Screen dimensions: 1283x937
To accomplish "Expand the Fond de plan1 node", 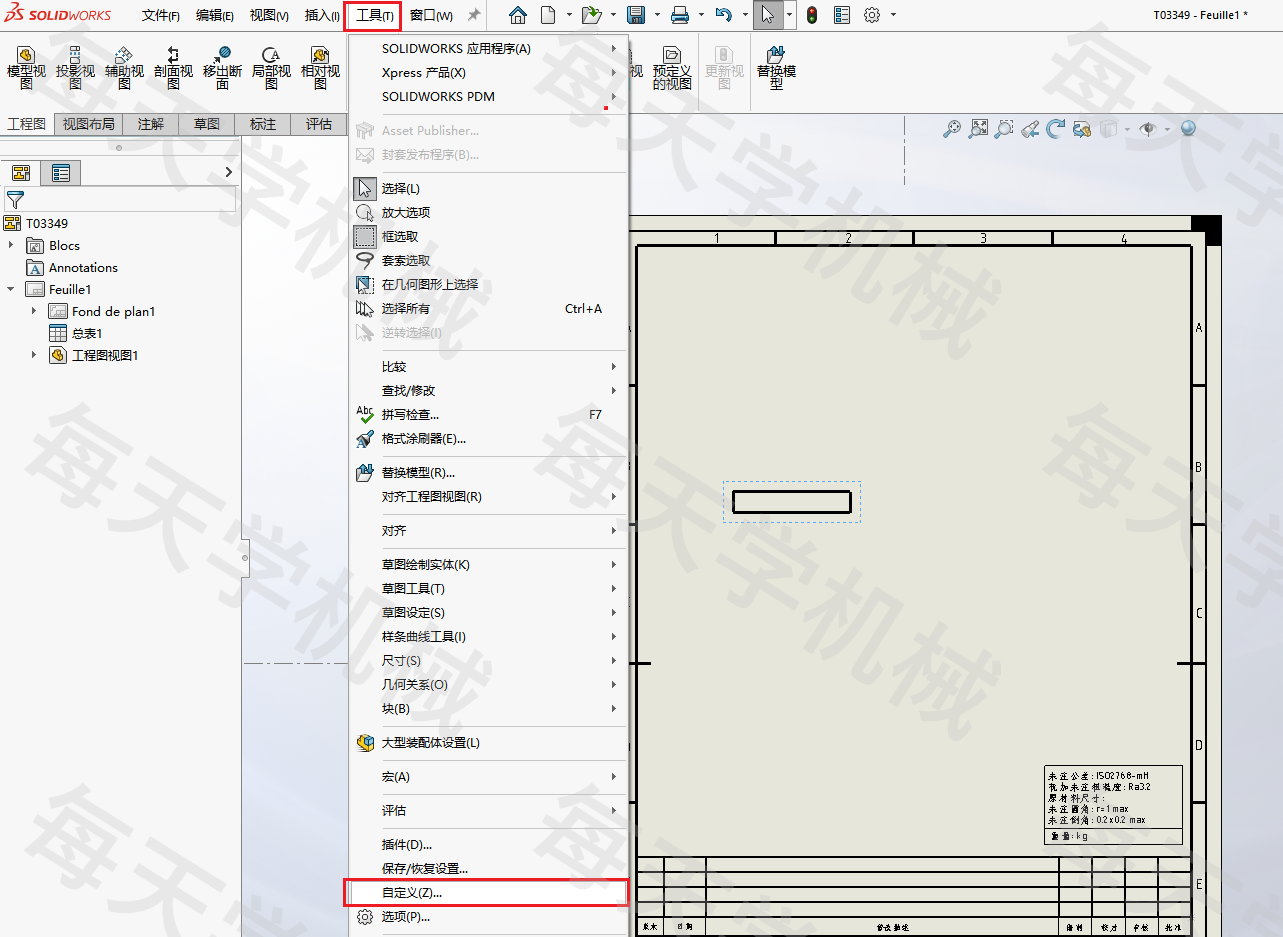I will click(x=34, y=311).
